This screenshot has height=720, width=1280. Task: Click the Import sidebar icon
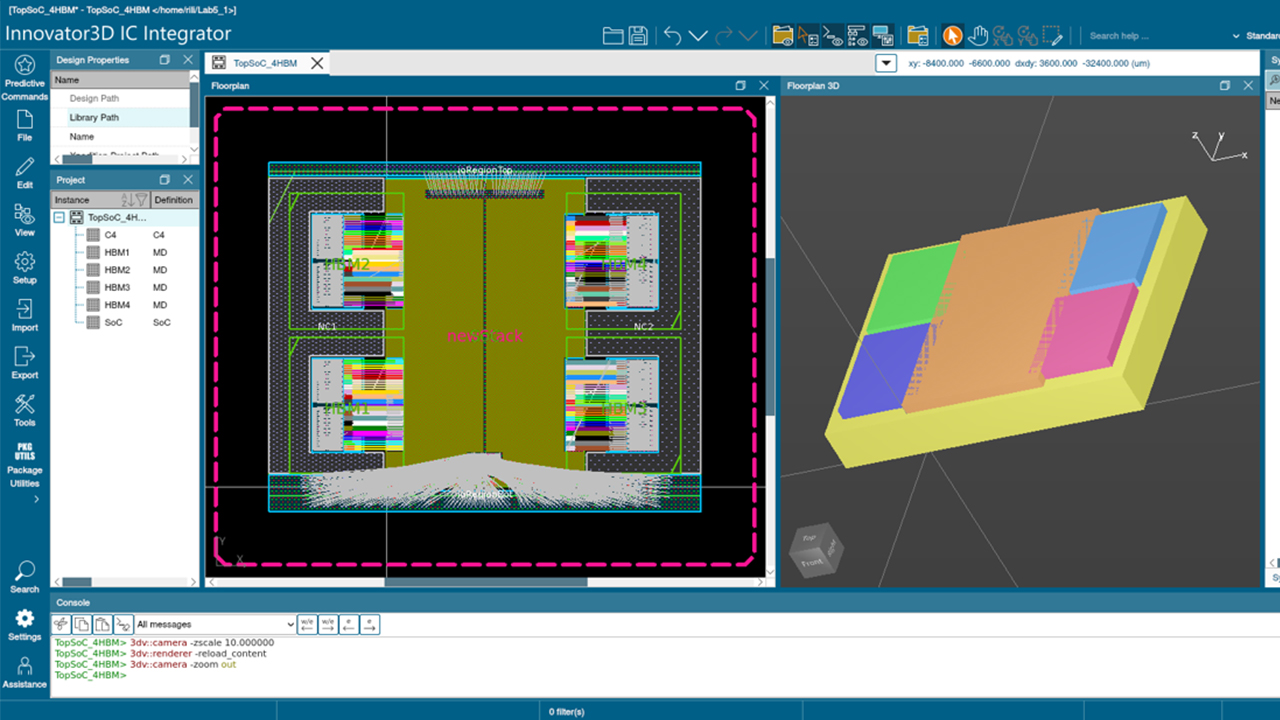24,315
